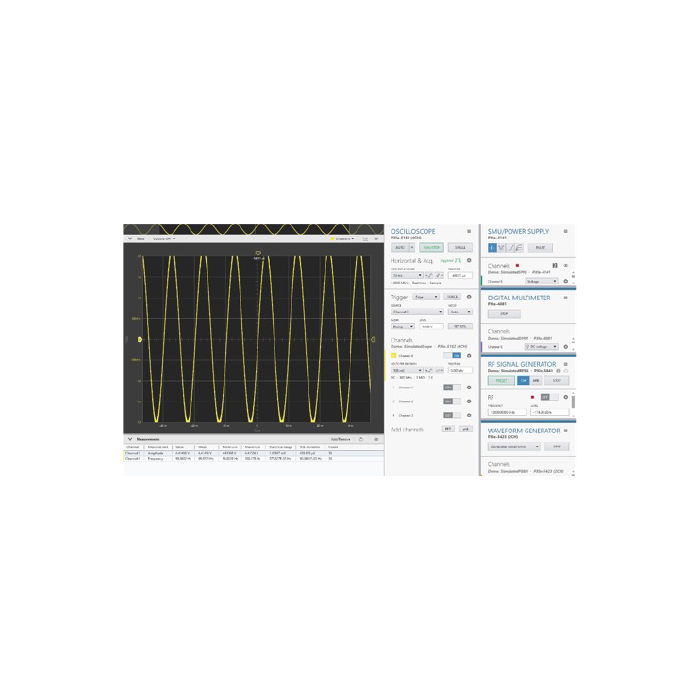
Task: Open Channel selector in graph toolbar
Action: (x=342, y=239)
